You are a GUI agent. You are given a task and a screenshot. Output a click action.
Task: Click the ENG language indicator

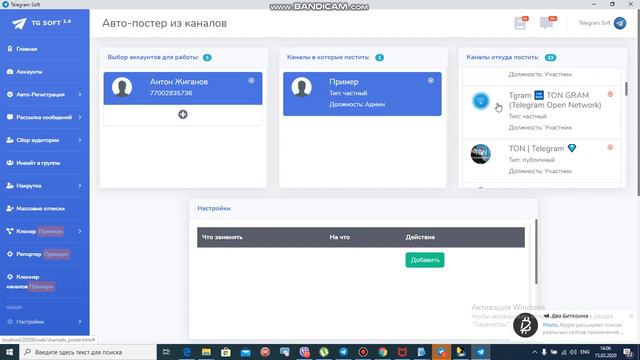click(585, 352)
